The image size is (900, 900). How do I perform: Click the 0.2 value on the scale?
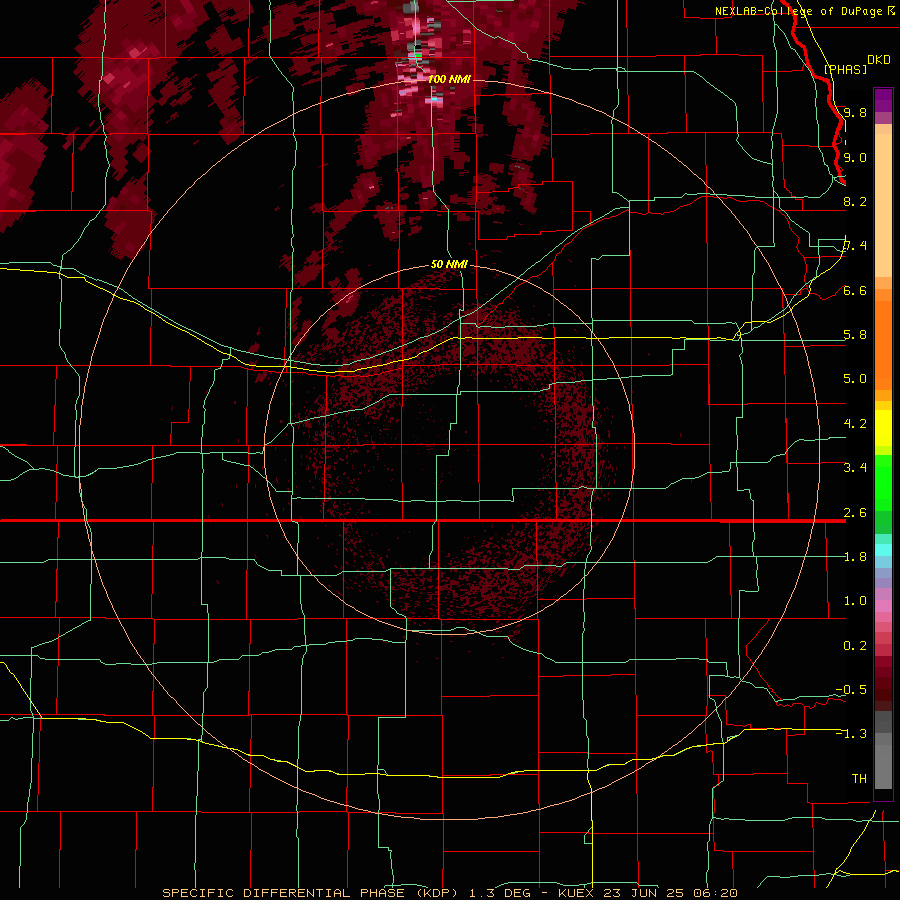(855, 646)
